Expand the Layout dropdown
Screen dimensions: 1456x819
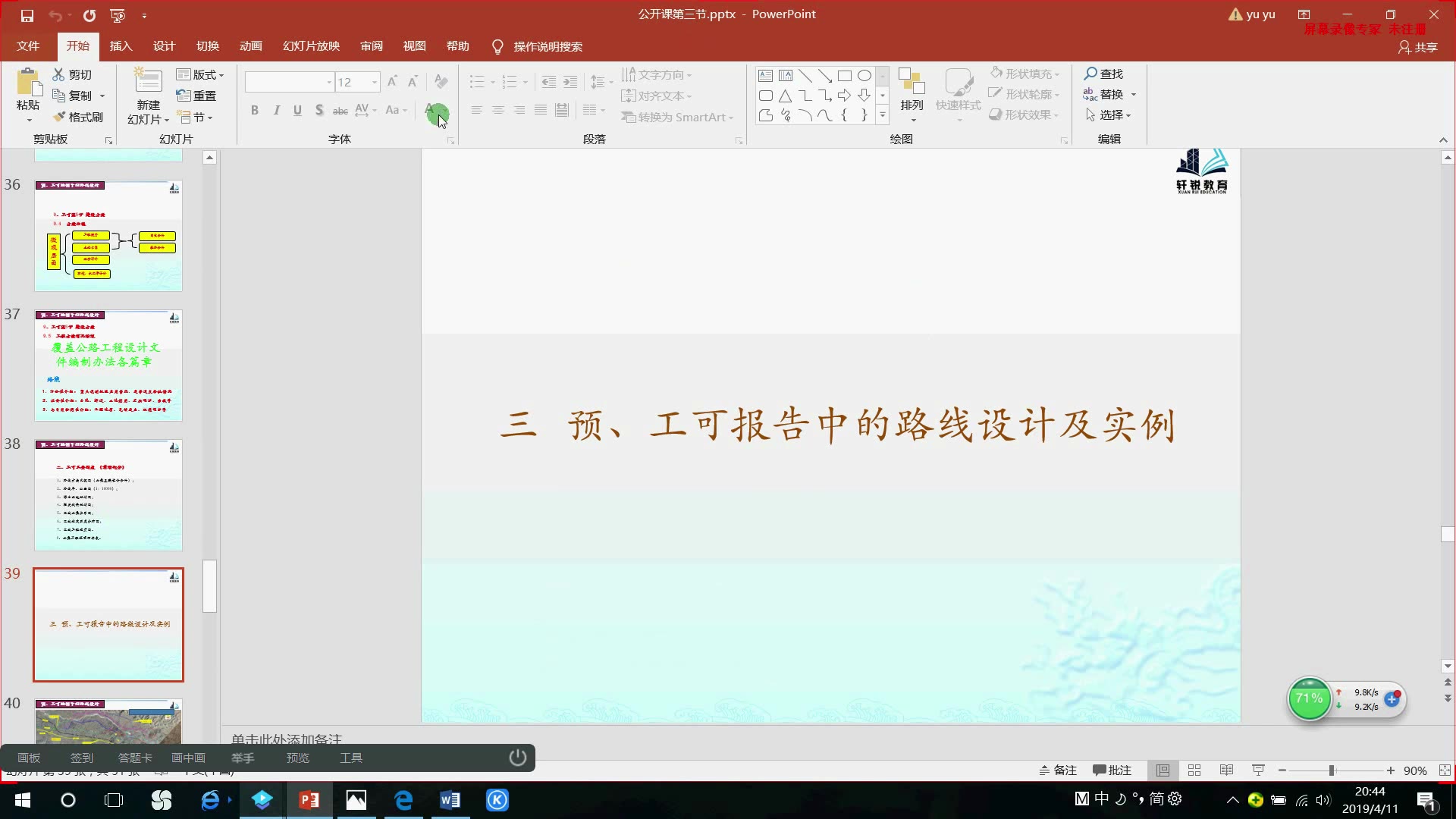200,74
